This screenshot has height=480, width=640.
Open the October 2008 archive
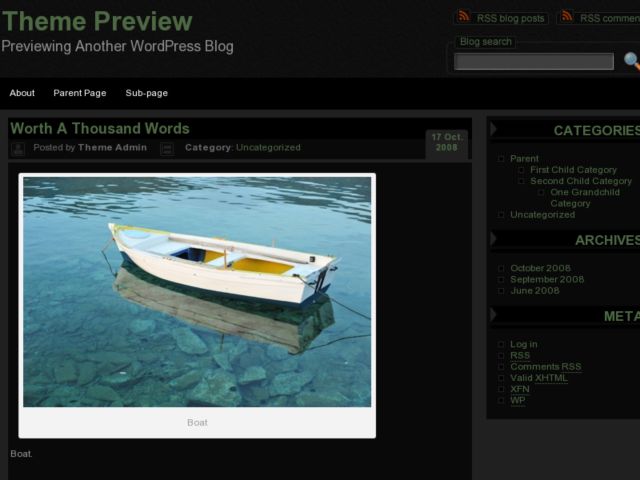[x=540, y=268]
